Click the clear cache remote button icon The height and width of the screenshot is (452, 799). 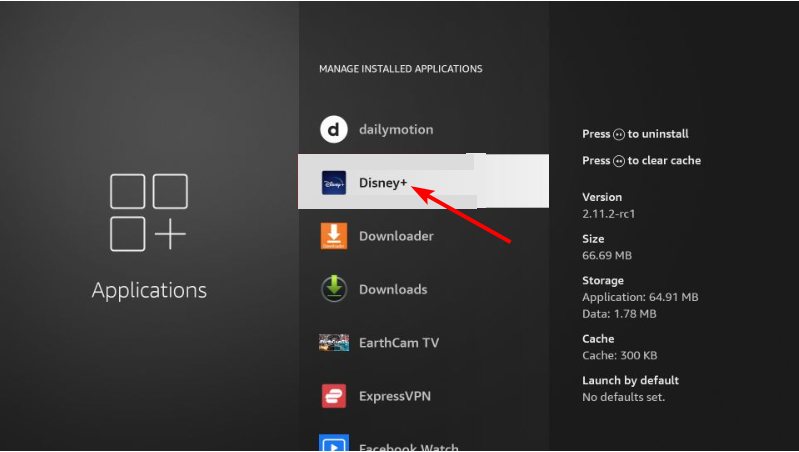click(x=619, y=161)
